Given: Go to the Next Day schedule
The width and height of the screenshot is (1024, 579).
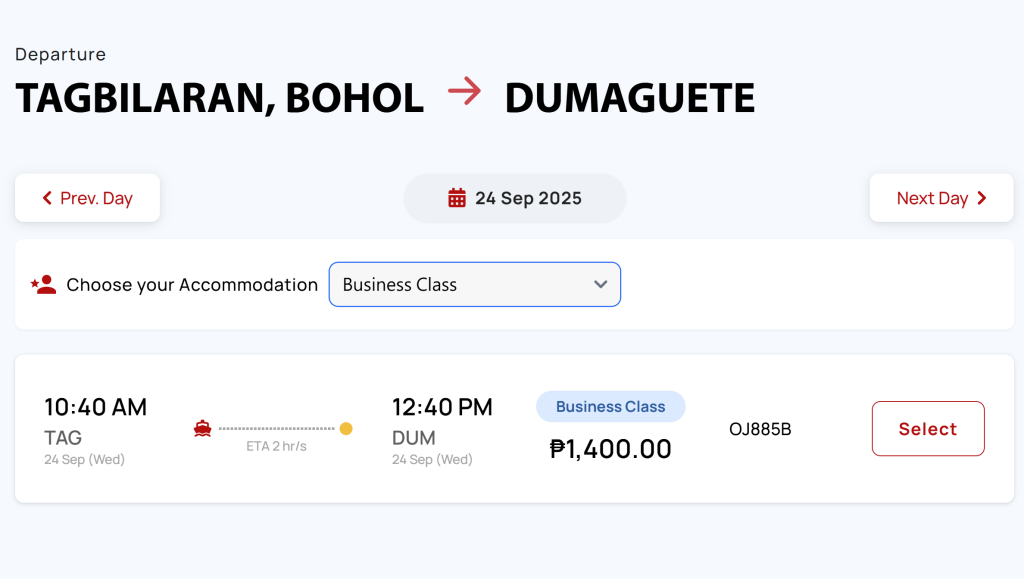Looking at the screenshot, I should click(x=941, y=198).
